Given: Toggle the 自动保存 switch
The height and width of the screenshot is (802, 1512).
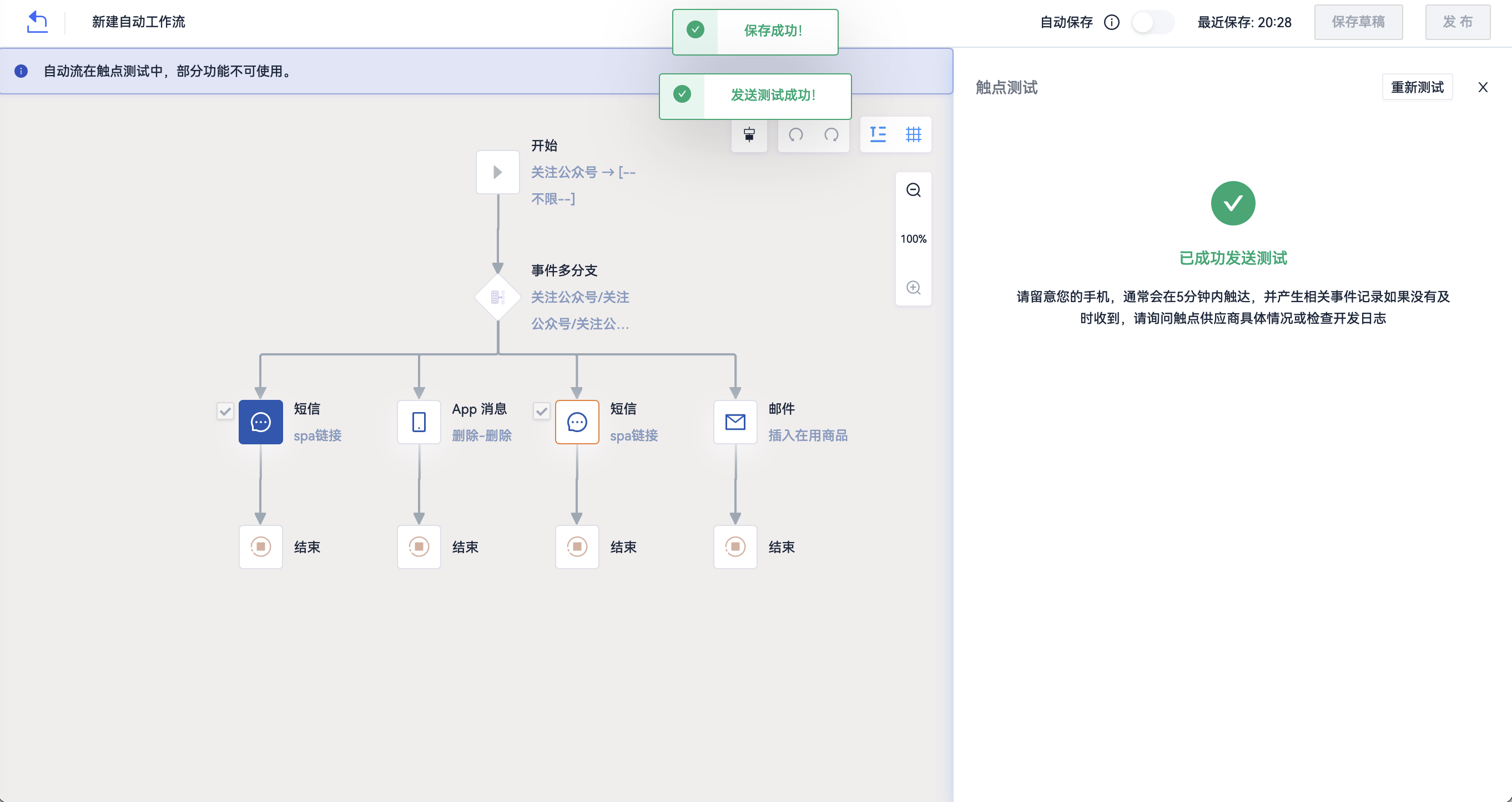Looking at the screenshot, I should (1152, 22).
